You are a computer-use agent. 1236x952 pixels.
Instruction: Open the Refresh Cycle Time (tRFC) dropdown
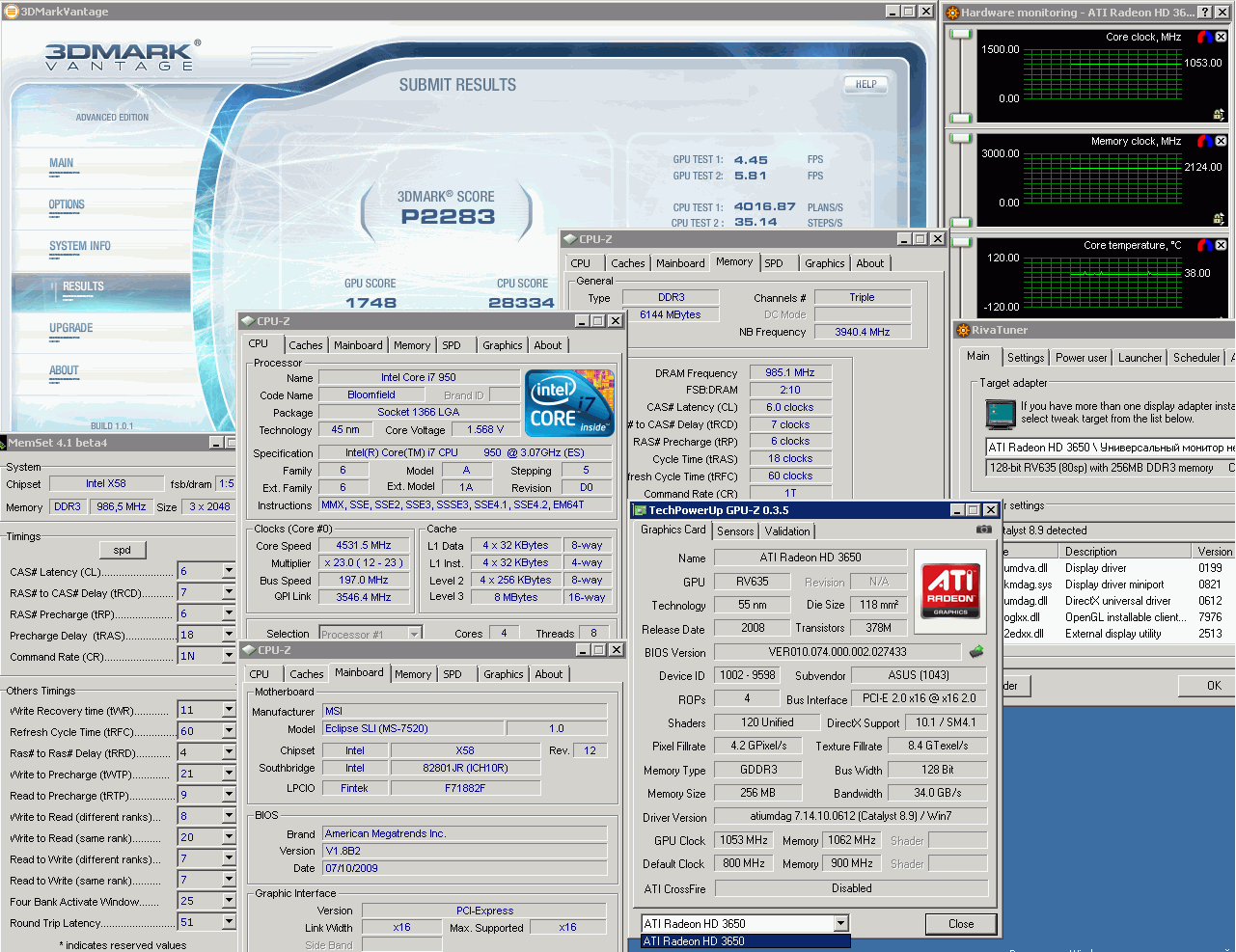tap(229, 731)
